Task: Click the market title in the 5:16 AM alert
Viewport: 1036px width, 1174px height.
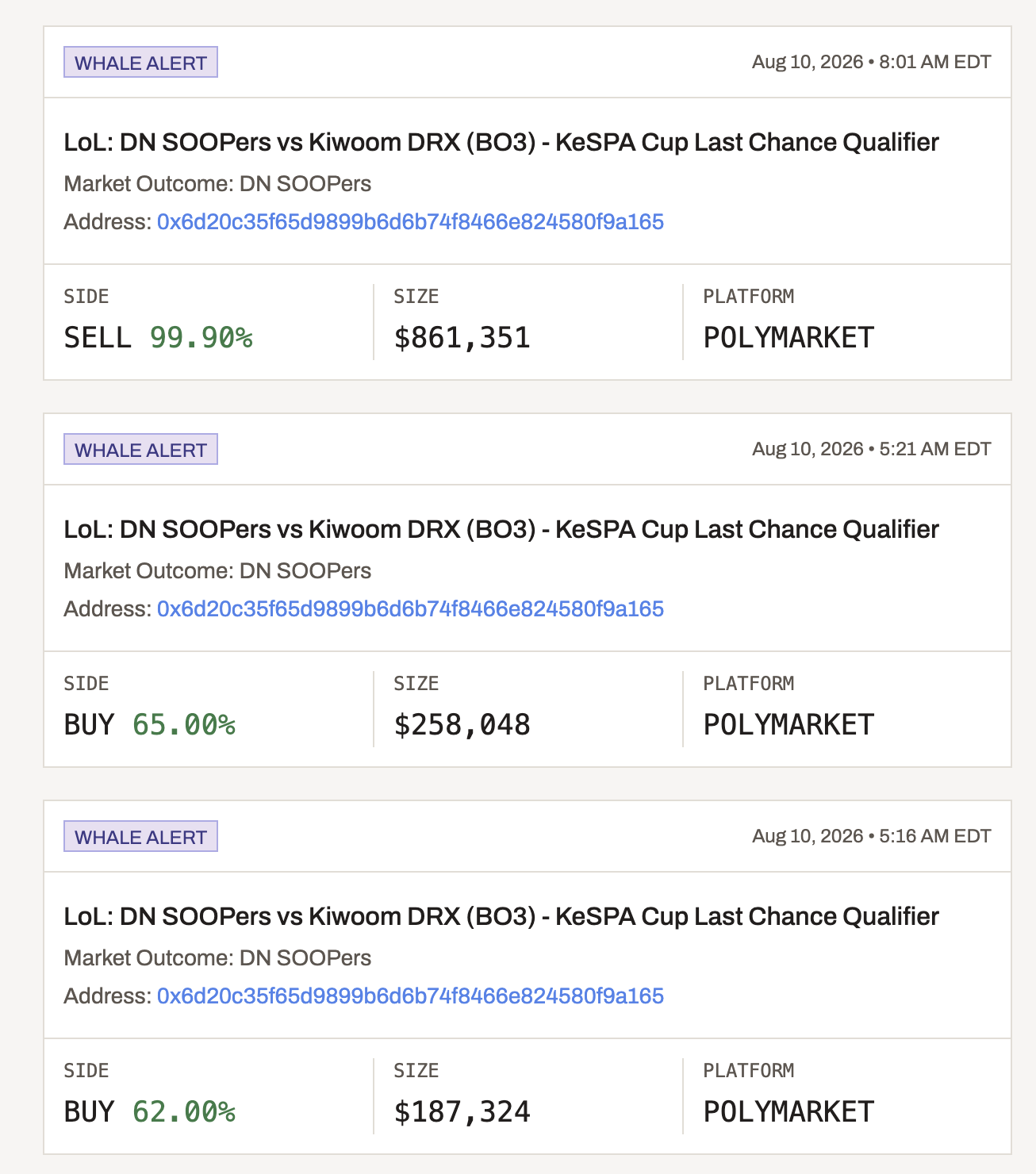Action: [x=501, y=916]
